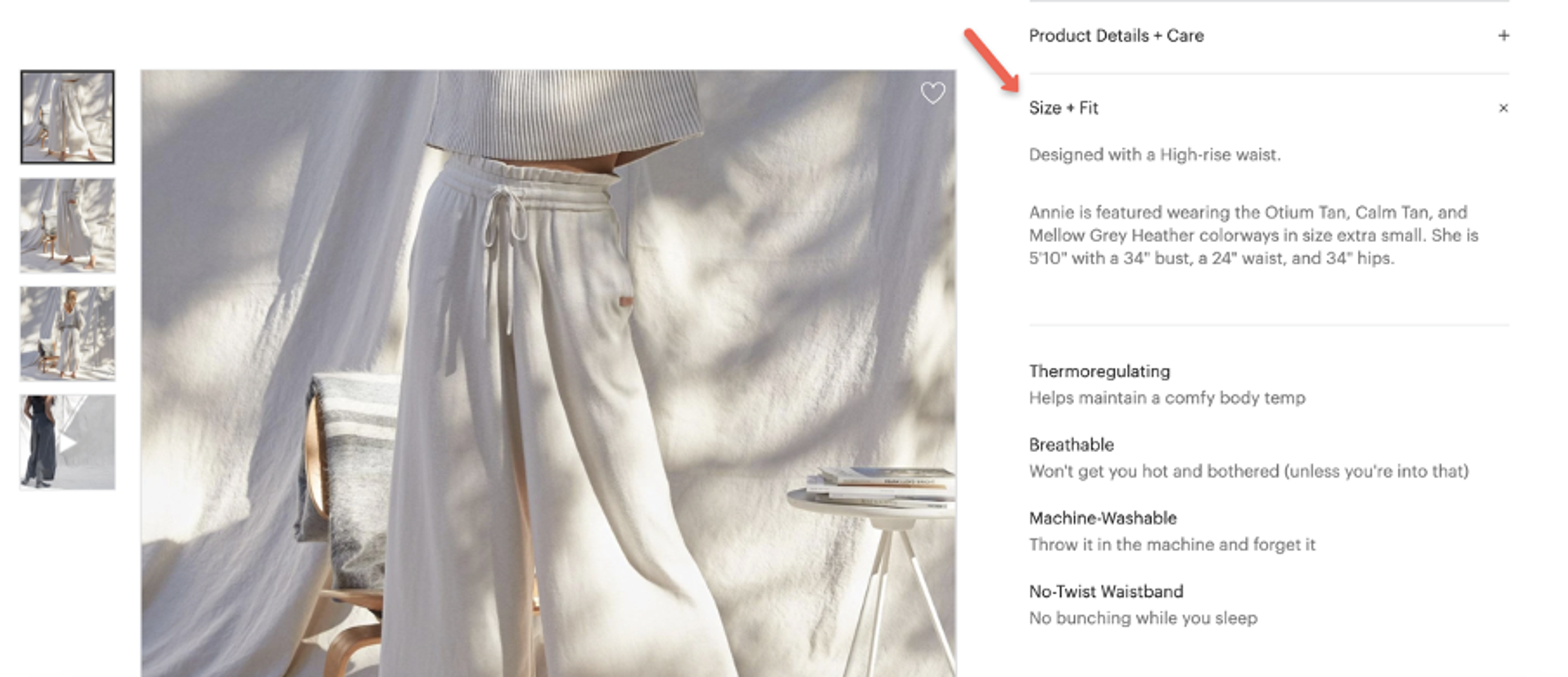The width and height of the screenshot is (1568, 677).
Task: Click the Thermoregulating feature heading
Action: 1099,371
